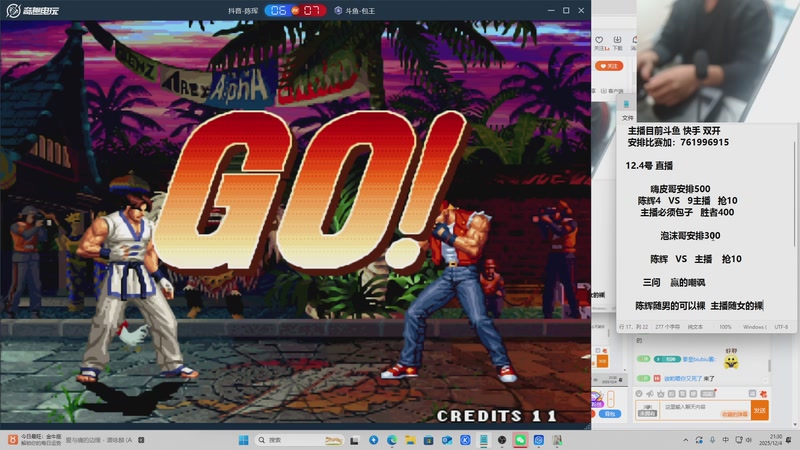Click the red fire icon beside the chat toolbar

[763, 394]
